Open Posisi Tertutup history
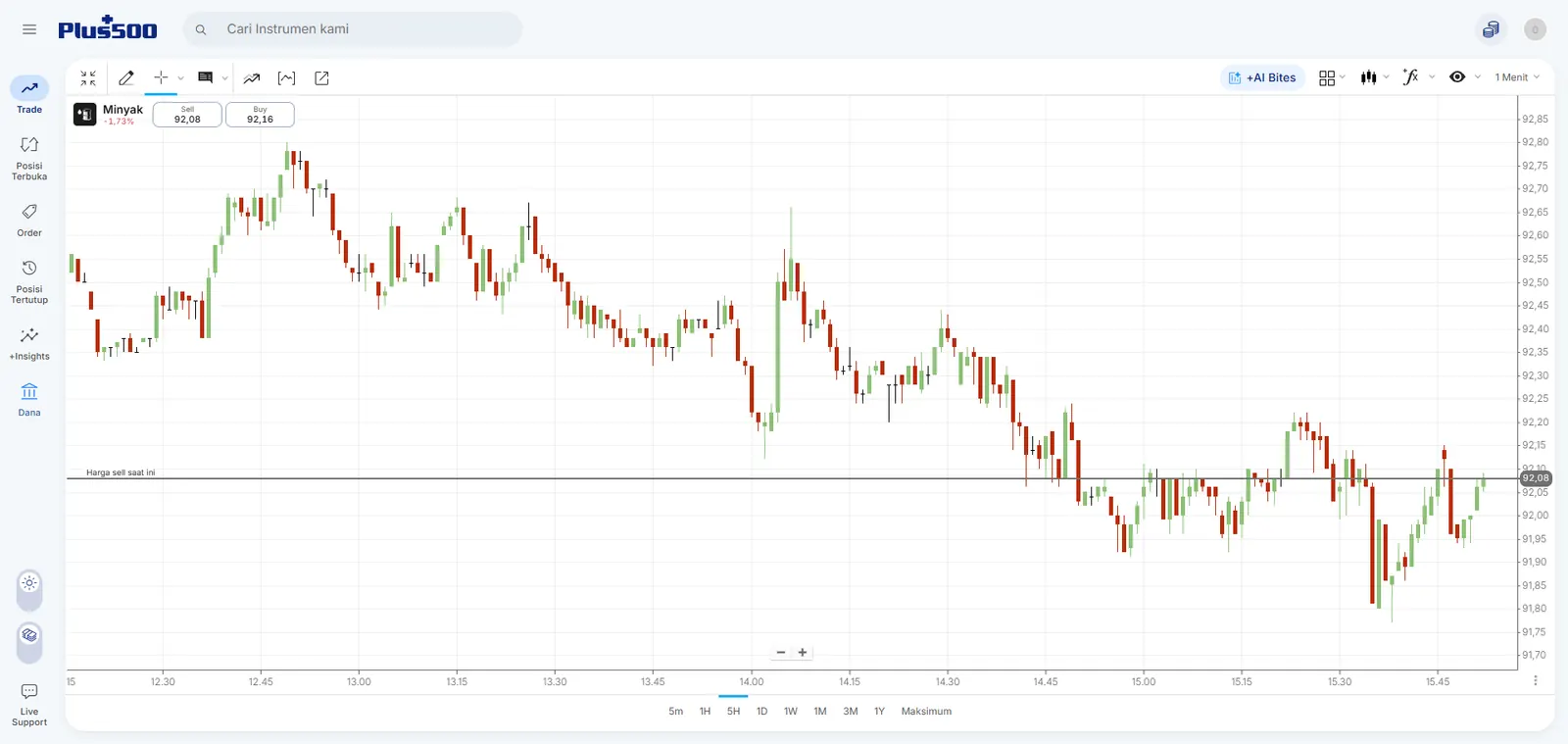 (29, 281)
